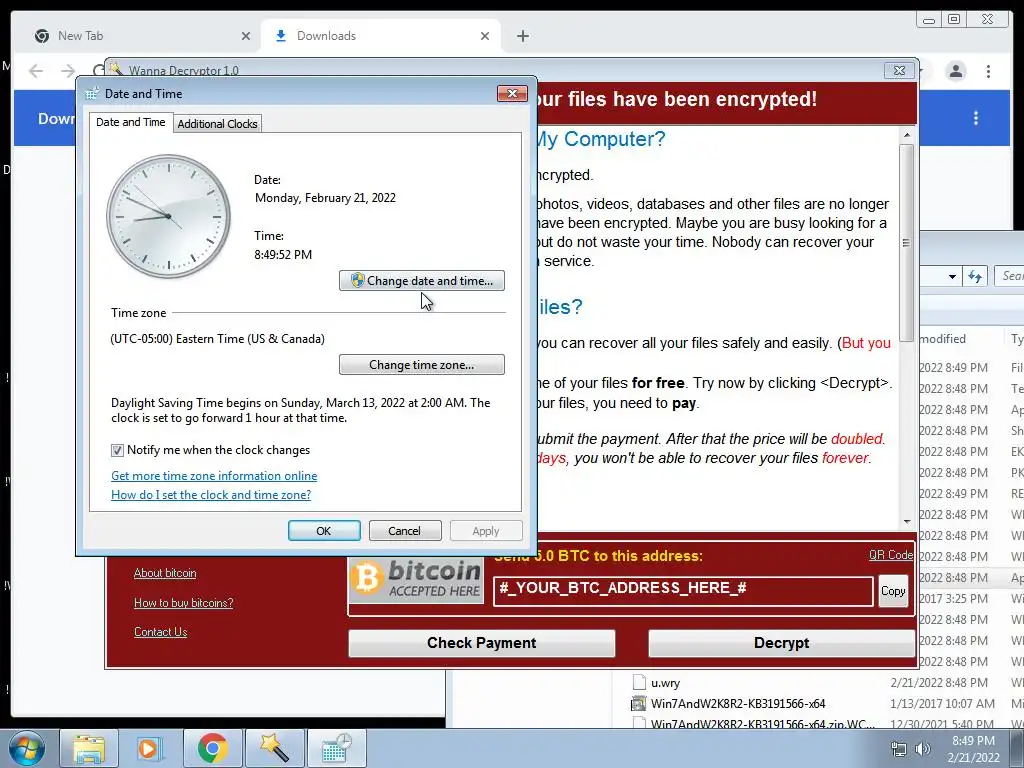Screen dimensions: 1024x768
Task: Click the ransom note scrollbar thumb
Action: point(906,243)
